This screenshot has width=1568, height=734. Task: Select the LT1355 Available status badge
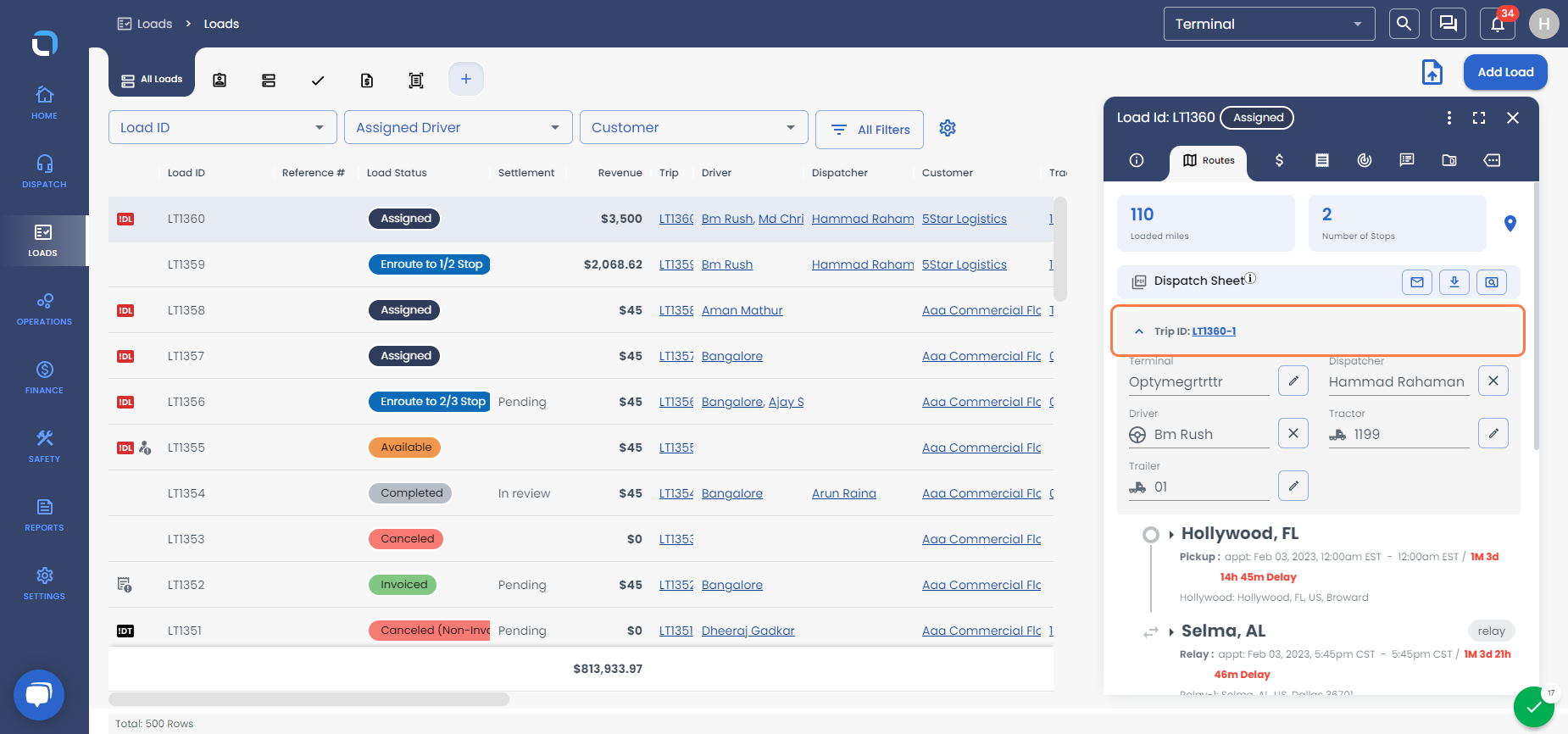405,448
